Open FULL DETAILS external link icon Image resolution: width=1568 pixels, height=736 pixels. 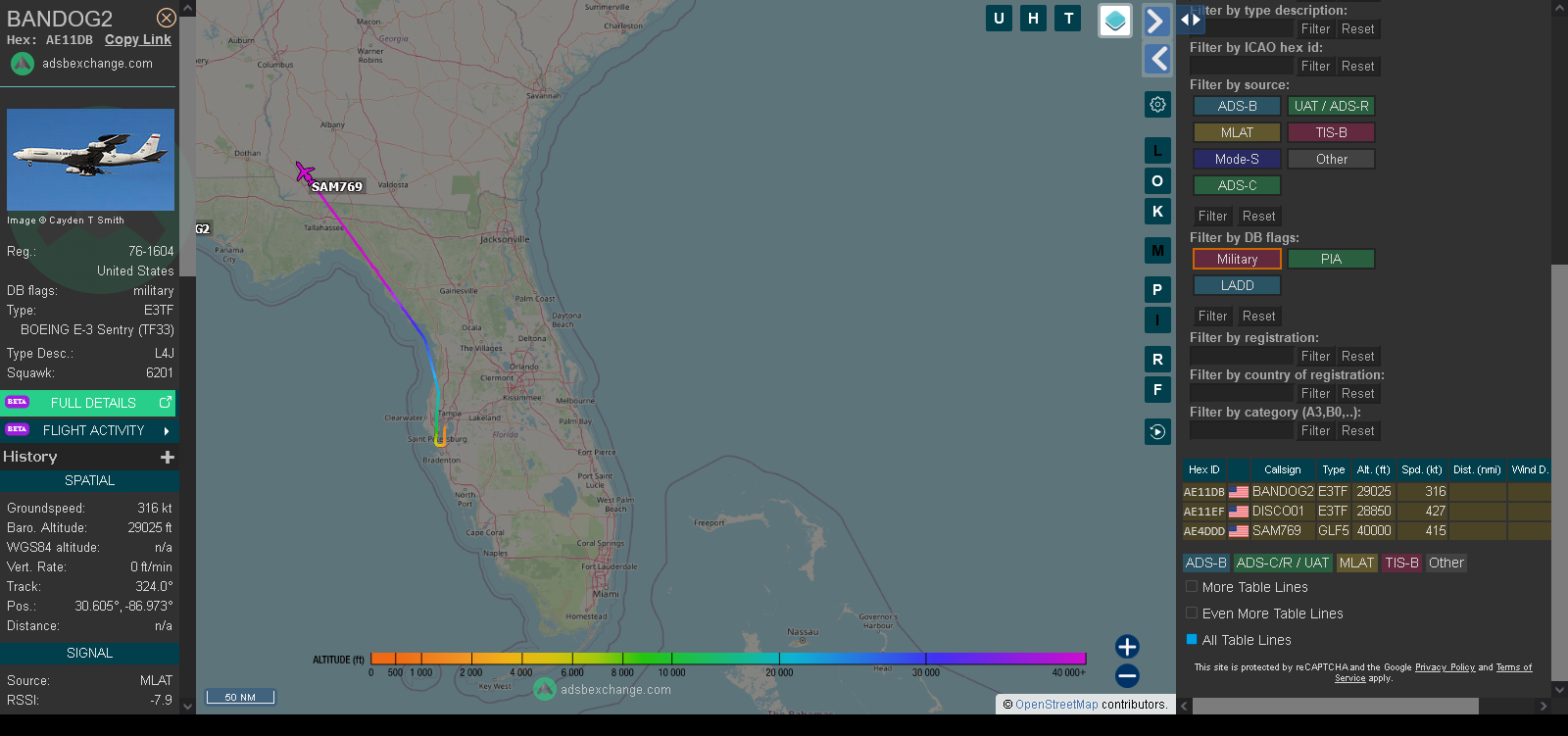coord(166,402)
